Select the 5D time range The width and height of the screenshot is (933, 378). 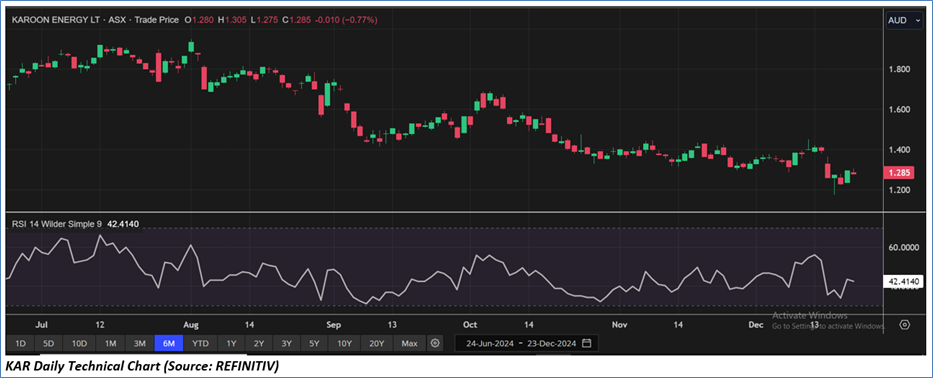(49, 343)
